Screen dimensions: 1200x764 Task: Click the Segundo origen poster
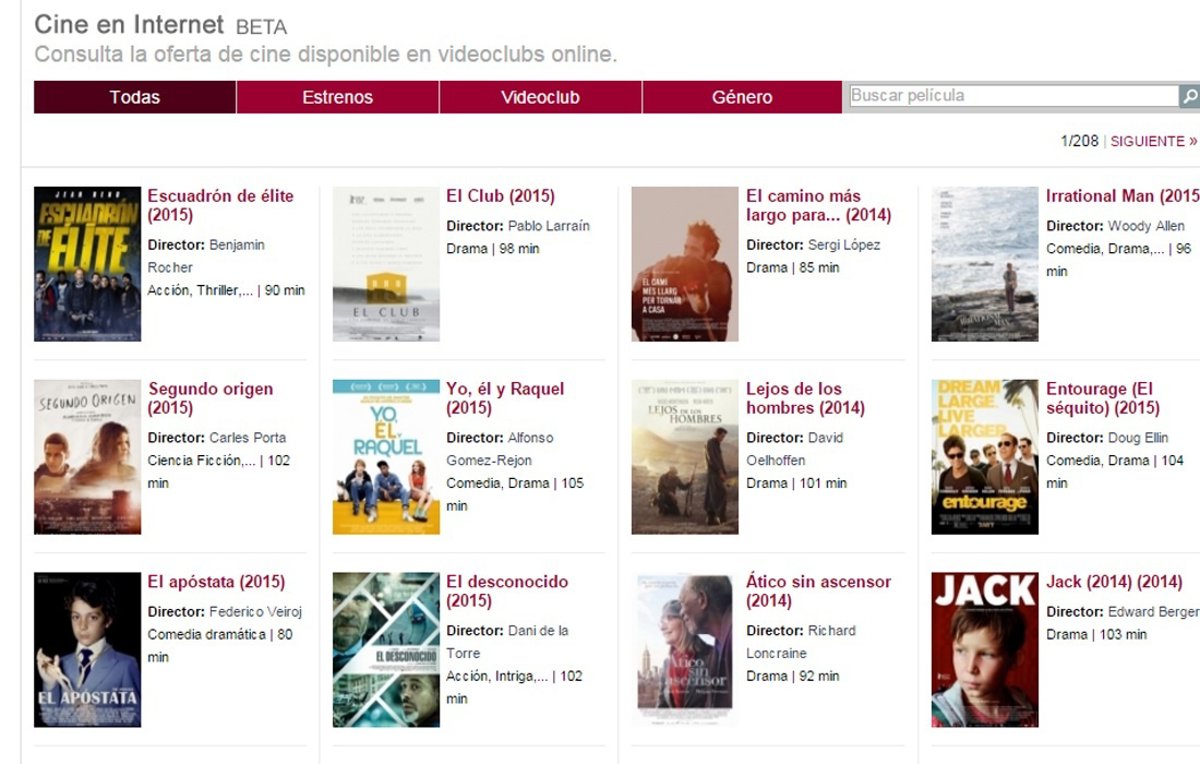(87, 457)
